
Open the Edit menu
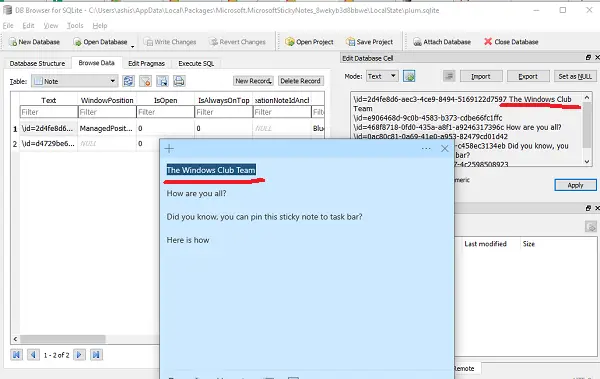pos(28,26)
